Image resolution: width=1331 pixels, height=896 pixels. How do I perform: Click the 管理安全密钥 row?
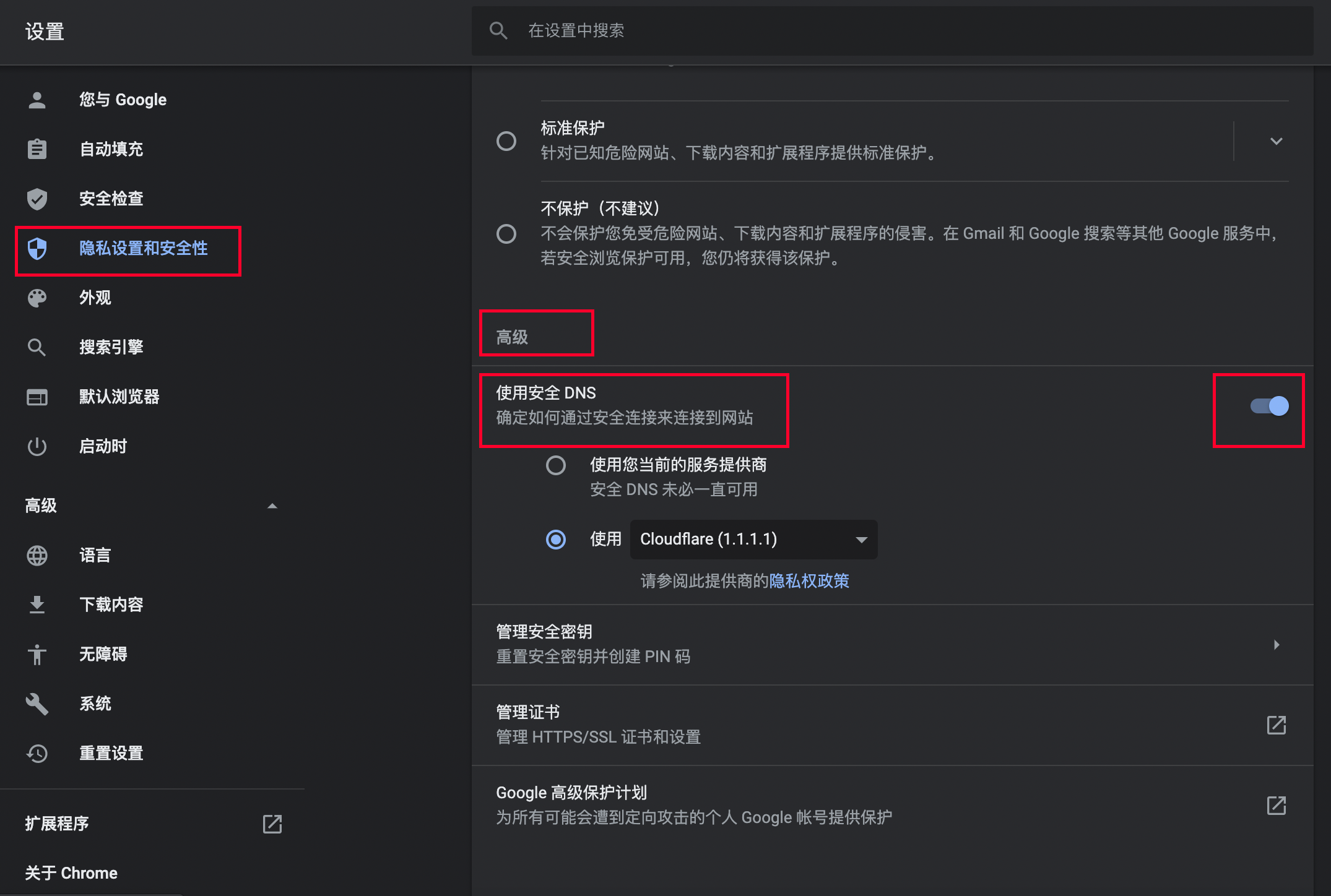point(892,644)
